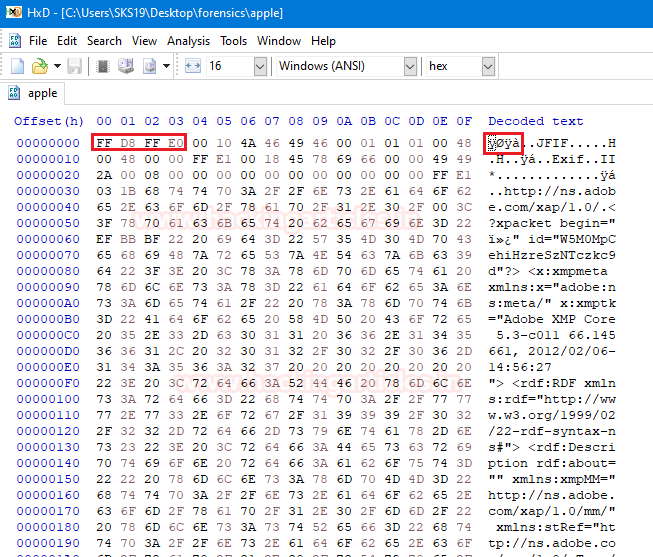Click the 2A byte at offset 00000020
Image resolution: width=653 pixels, height=557 pixels.
(104, 175)
